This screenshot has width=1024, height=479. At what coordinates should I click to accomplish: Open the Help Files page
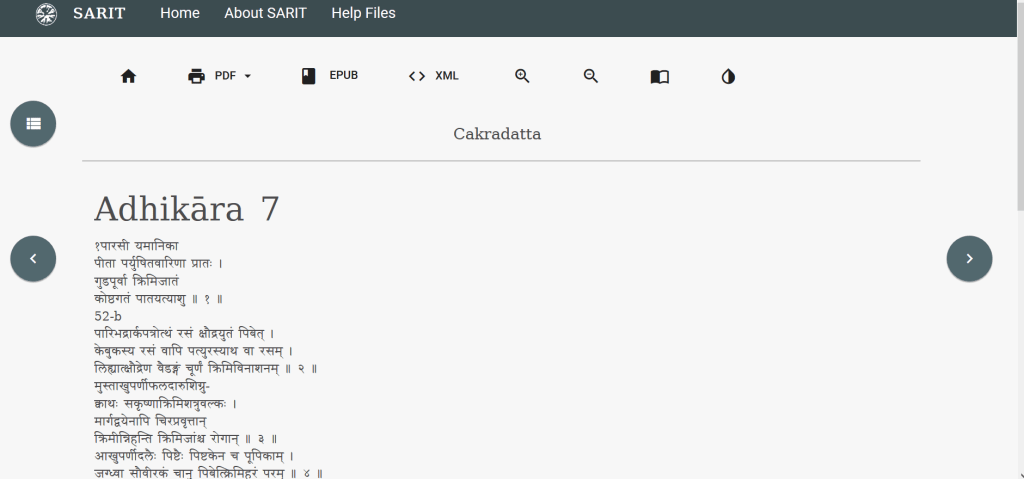pyautogui.click(x=363, y=13)
